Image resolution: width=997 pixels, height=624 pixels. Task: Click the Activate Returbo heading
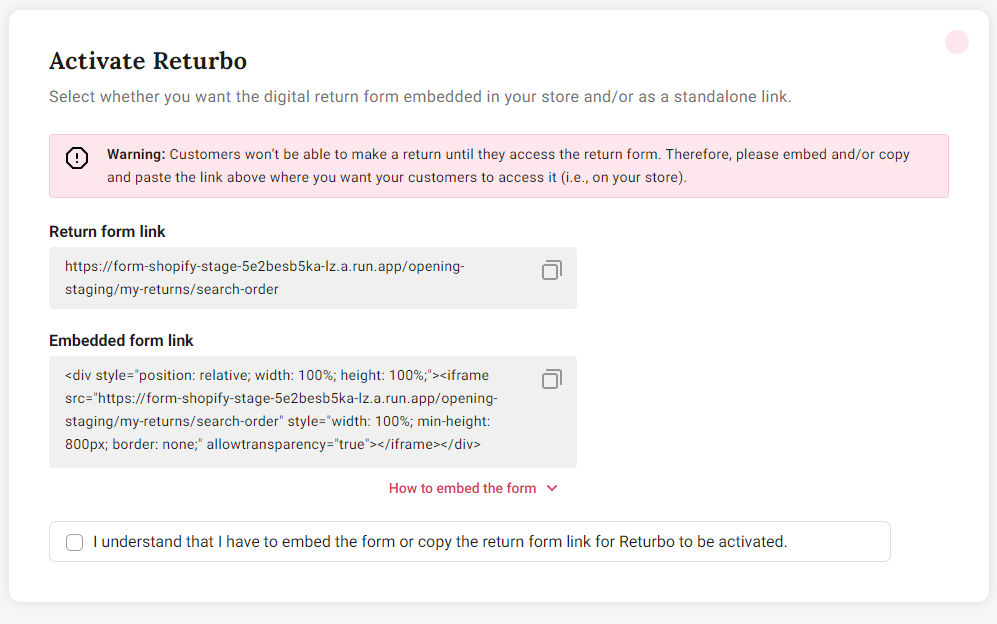[148, 61]
